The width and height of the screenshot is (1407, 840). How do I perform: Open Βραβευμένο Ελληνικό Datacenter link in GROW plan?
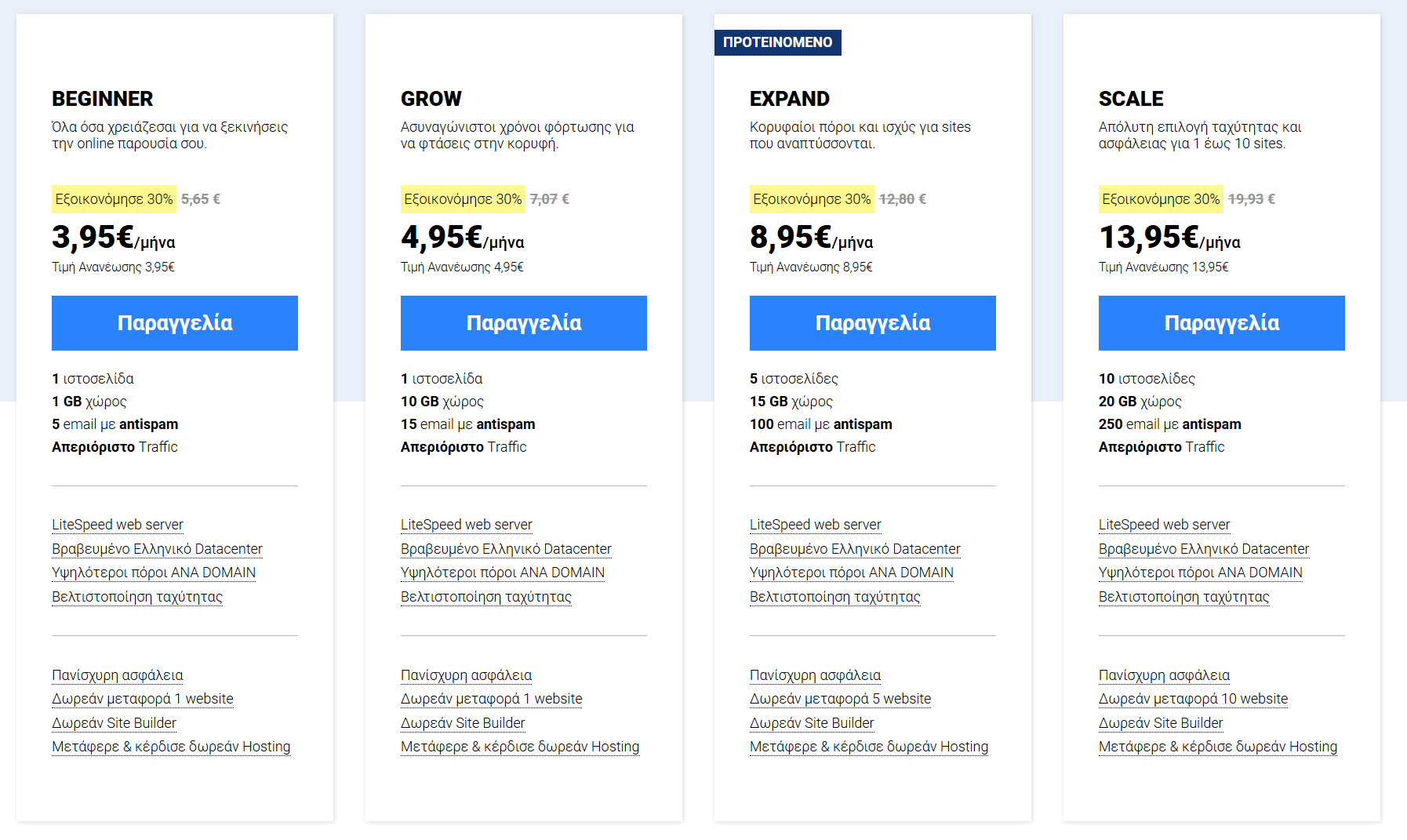[506, 549]
